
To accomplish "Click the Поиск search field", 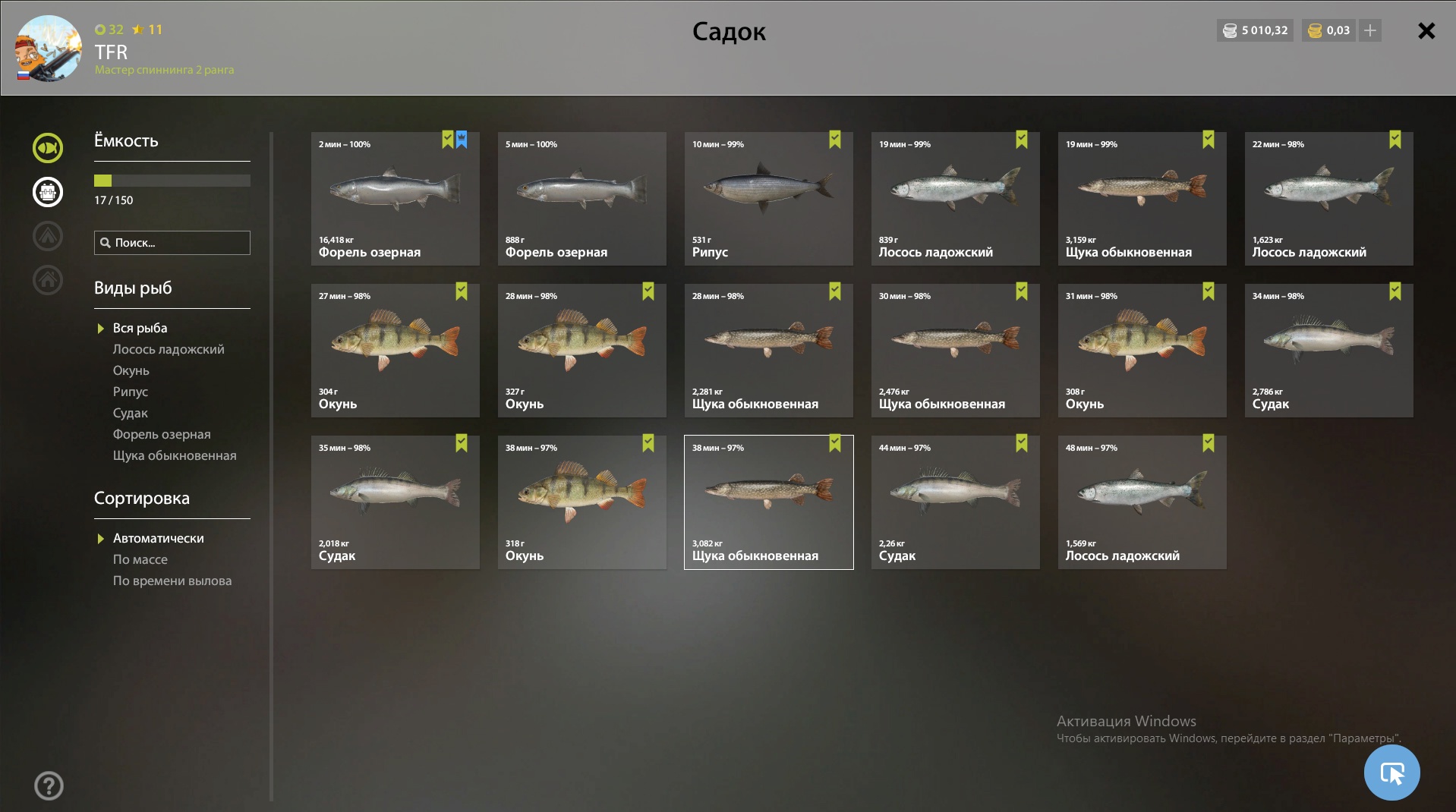I will [x=172, y=243].
